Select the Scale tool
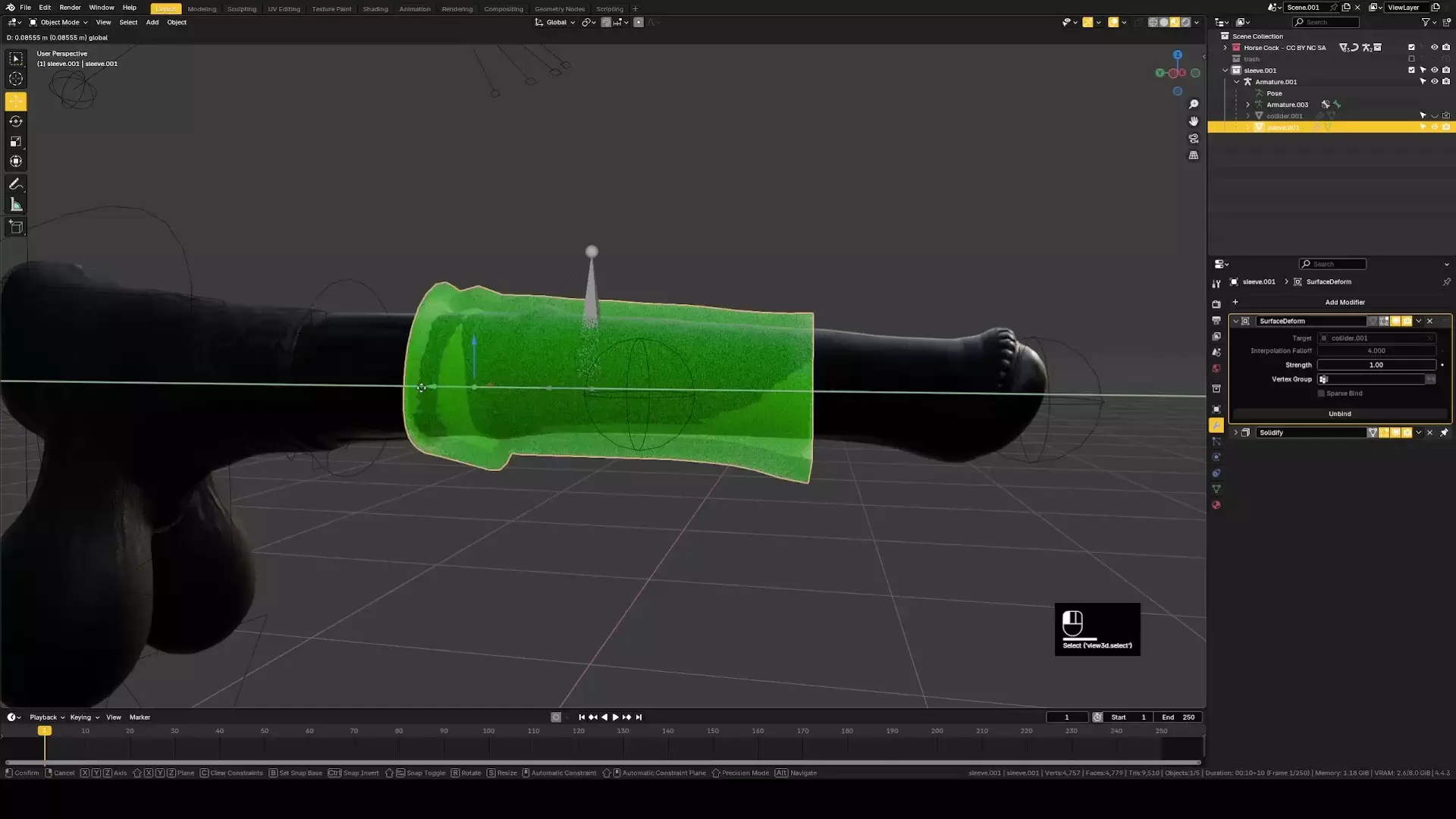 pyautogui.click(x=15, y=141)
